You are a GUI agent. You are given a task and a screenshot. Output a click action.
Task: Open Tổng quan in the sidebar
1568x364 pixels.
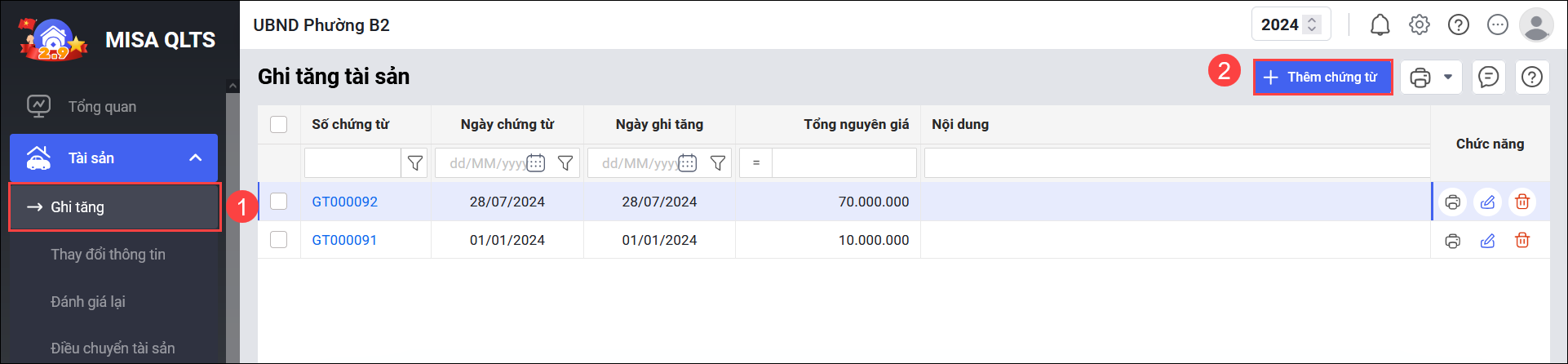(102, 107)
